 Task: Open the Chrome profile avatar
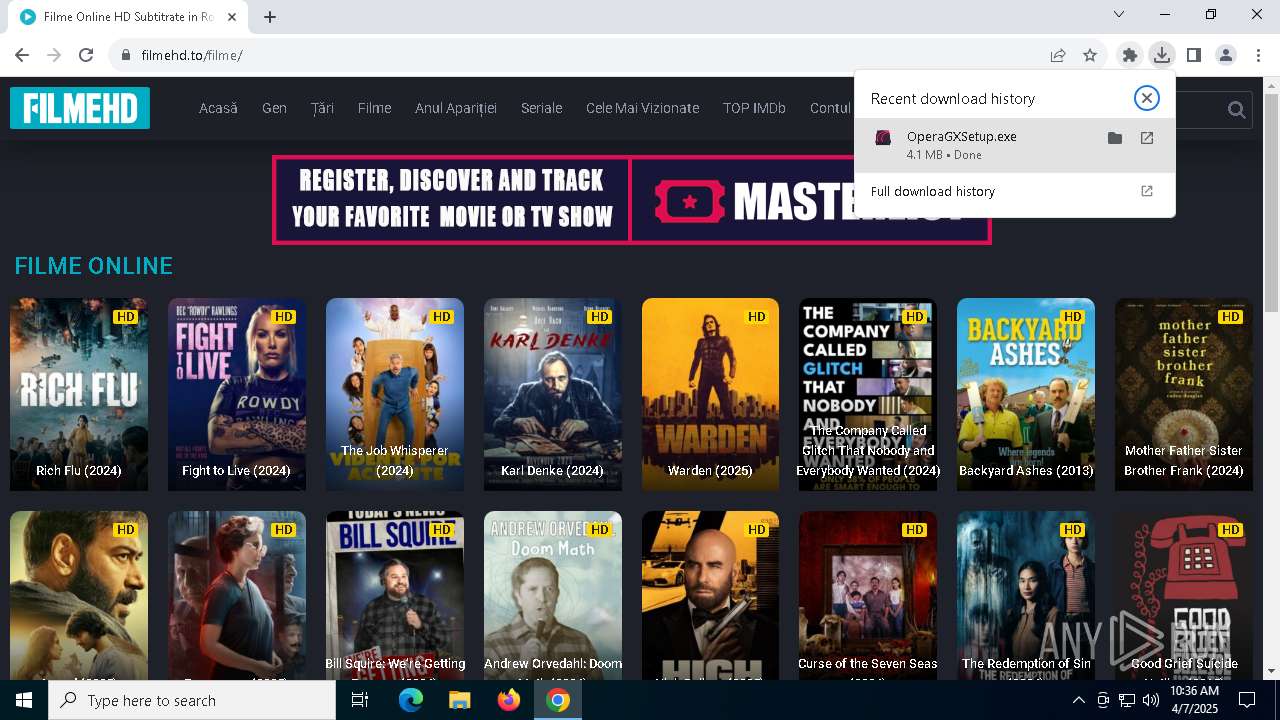(1226, 55)
